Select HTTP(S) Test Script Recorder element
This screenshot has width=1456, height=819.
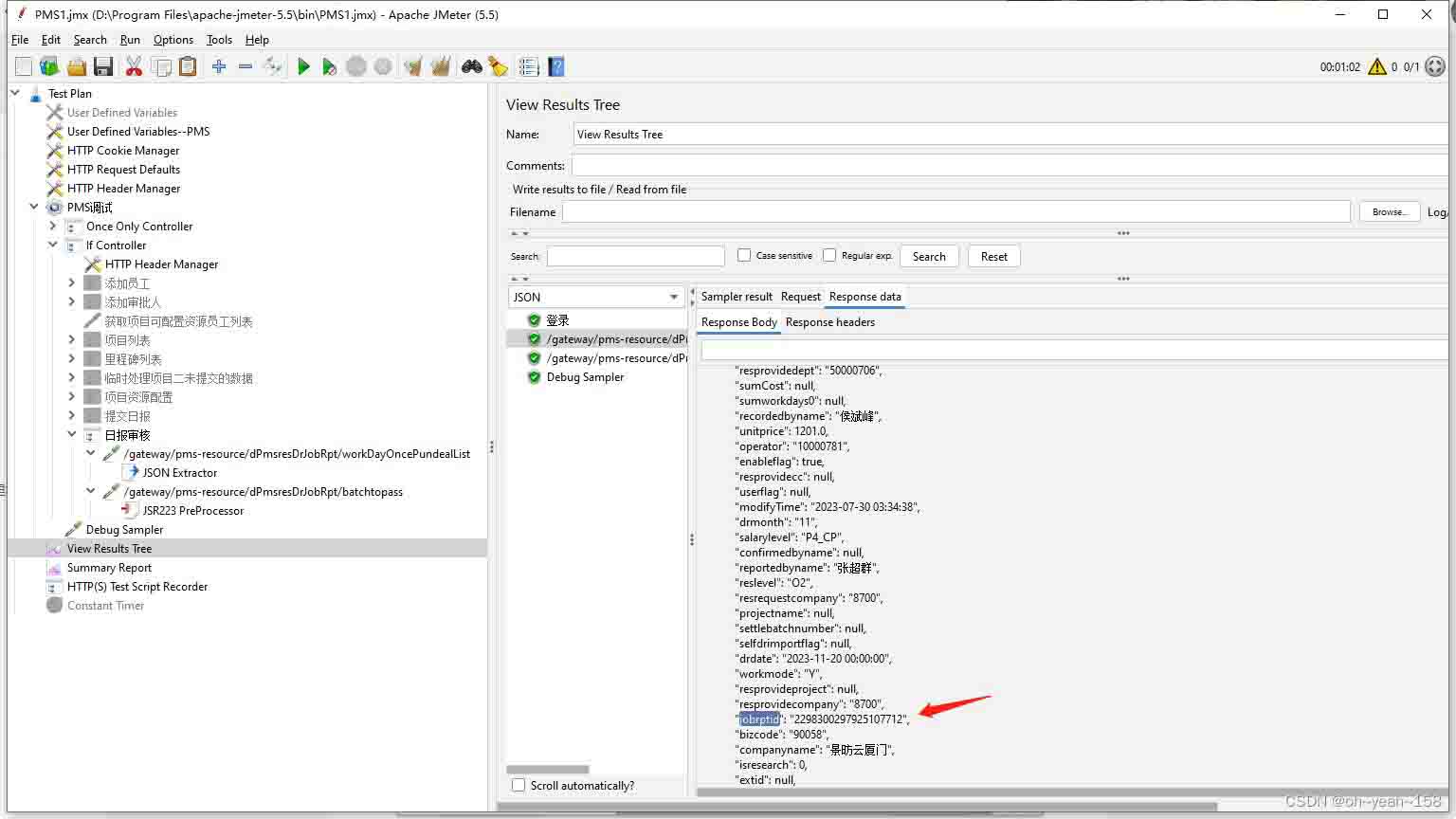tap(137, 586)
